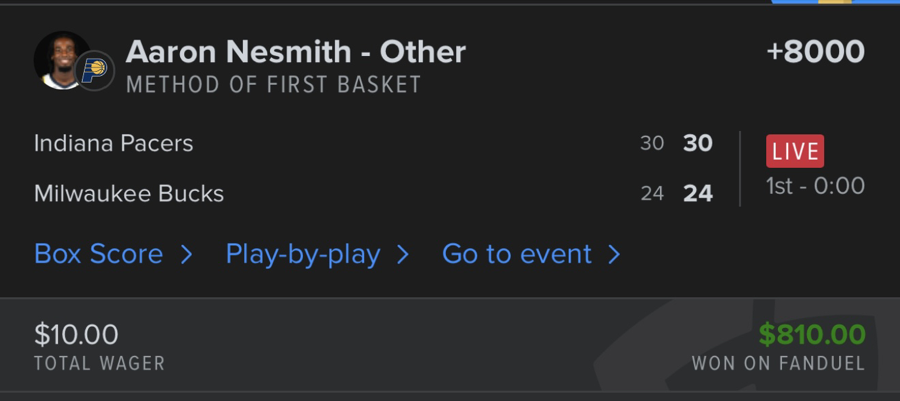Click the red LIVE badge
The width and height of the screenshot is (900, 401).
click(x=795, y=152)
